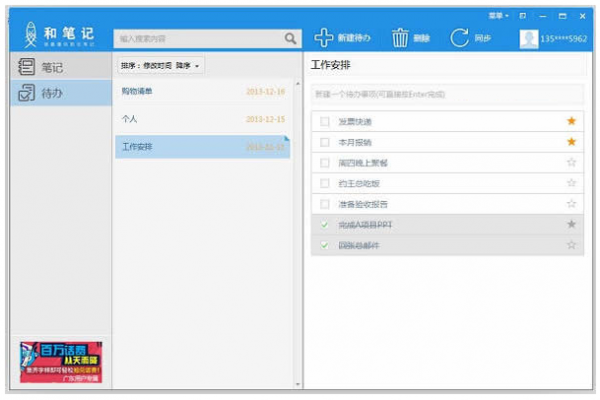600x400 pixels.
Task: Click the 2013-12-16 date of 购物清单
Action: [x=266, y=91]
